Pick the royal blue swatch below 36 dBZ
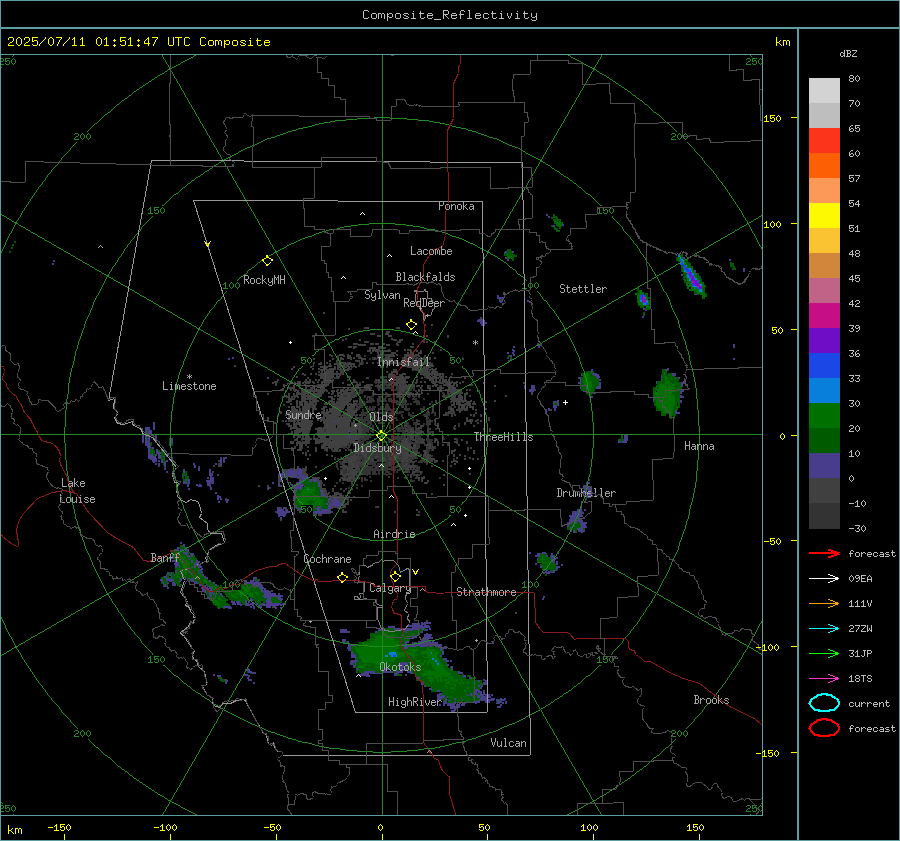 [x=824, y=366]
